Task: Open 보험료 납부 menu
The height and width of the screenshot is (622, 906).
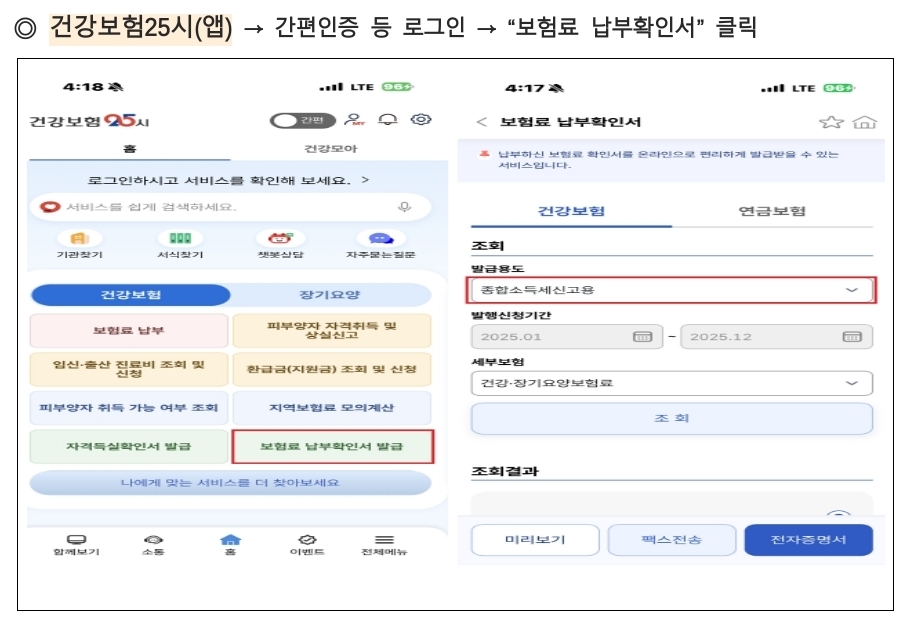Action: [x=129, y=331]
